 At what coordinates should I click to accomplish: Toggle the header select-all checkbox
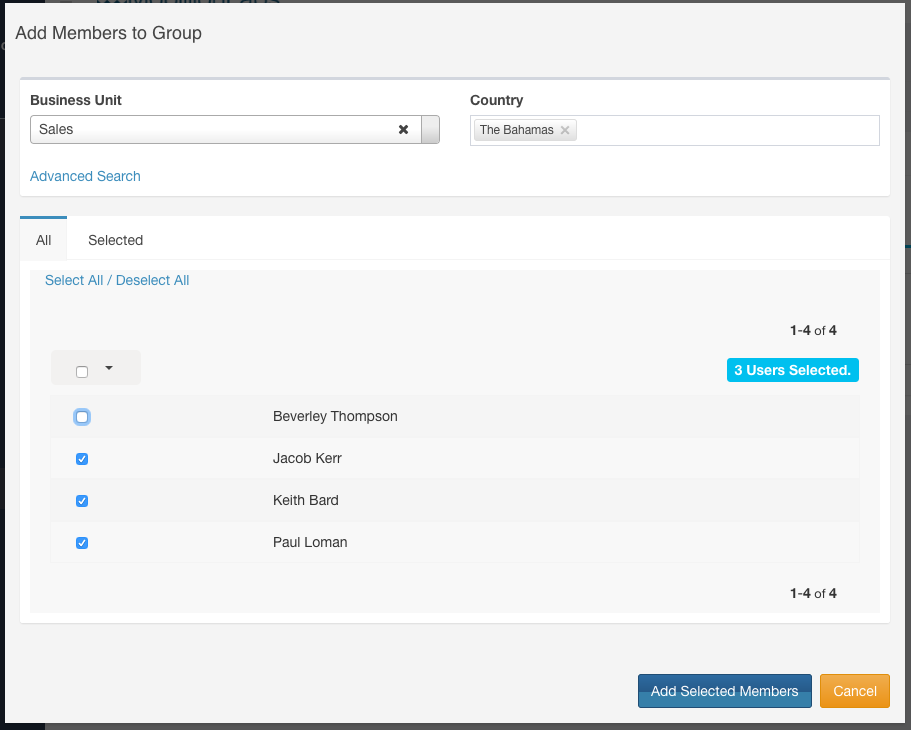click(x=82, y=372)
